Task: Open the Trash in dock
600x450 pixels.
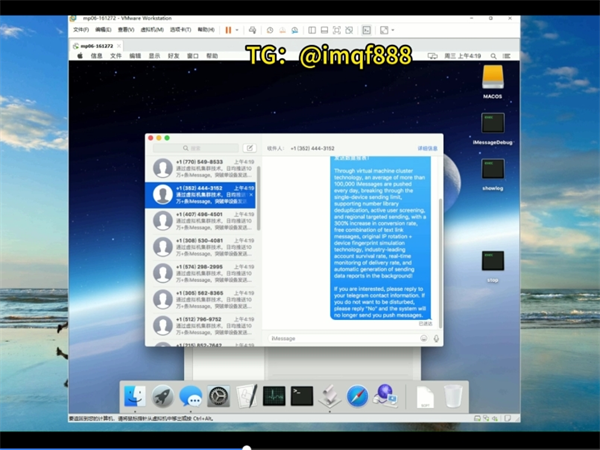Action: (x=453, y=396)
